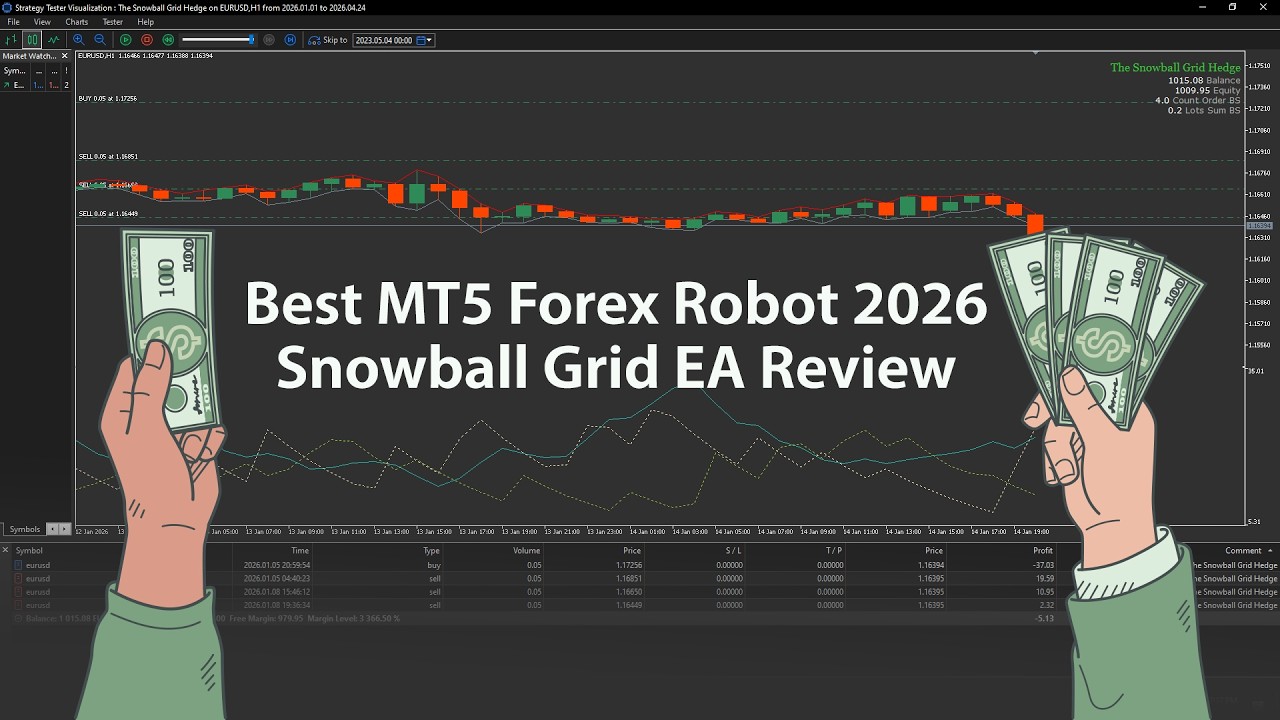Sort trades by S / L column
The height and width of the screenshot is (720, 1280).
coord(734,550)
